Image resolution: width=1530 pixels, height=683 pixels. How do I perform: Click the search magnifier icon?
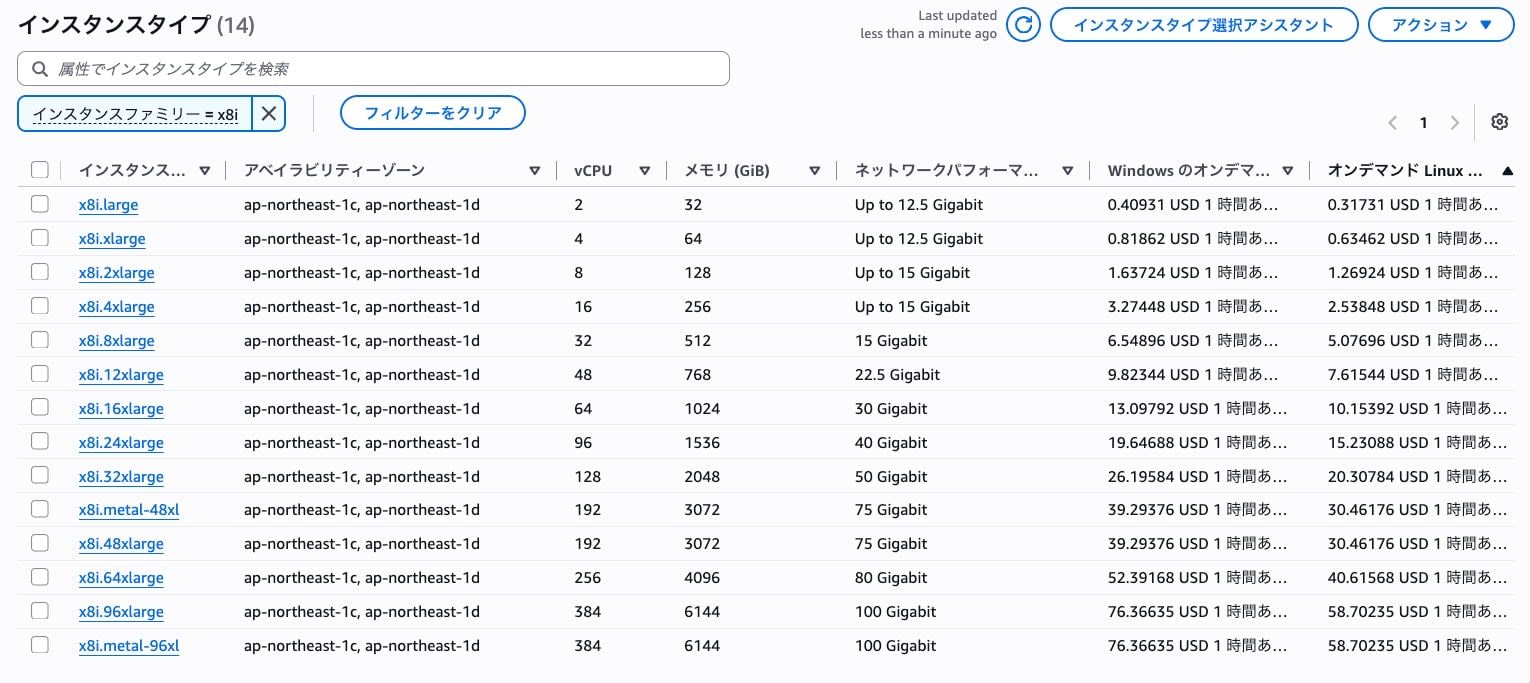(x=40, y=69)
